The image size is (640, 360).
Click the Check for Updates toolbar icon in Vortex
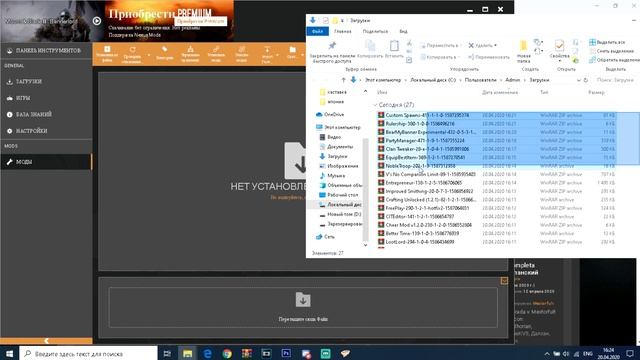click(x=132, y=54)
